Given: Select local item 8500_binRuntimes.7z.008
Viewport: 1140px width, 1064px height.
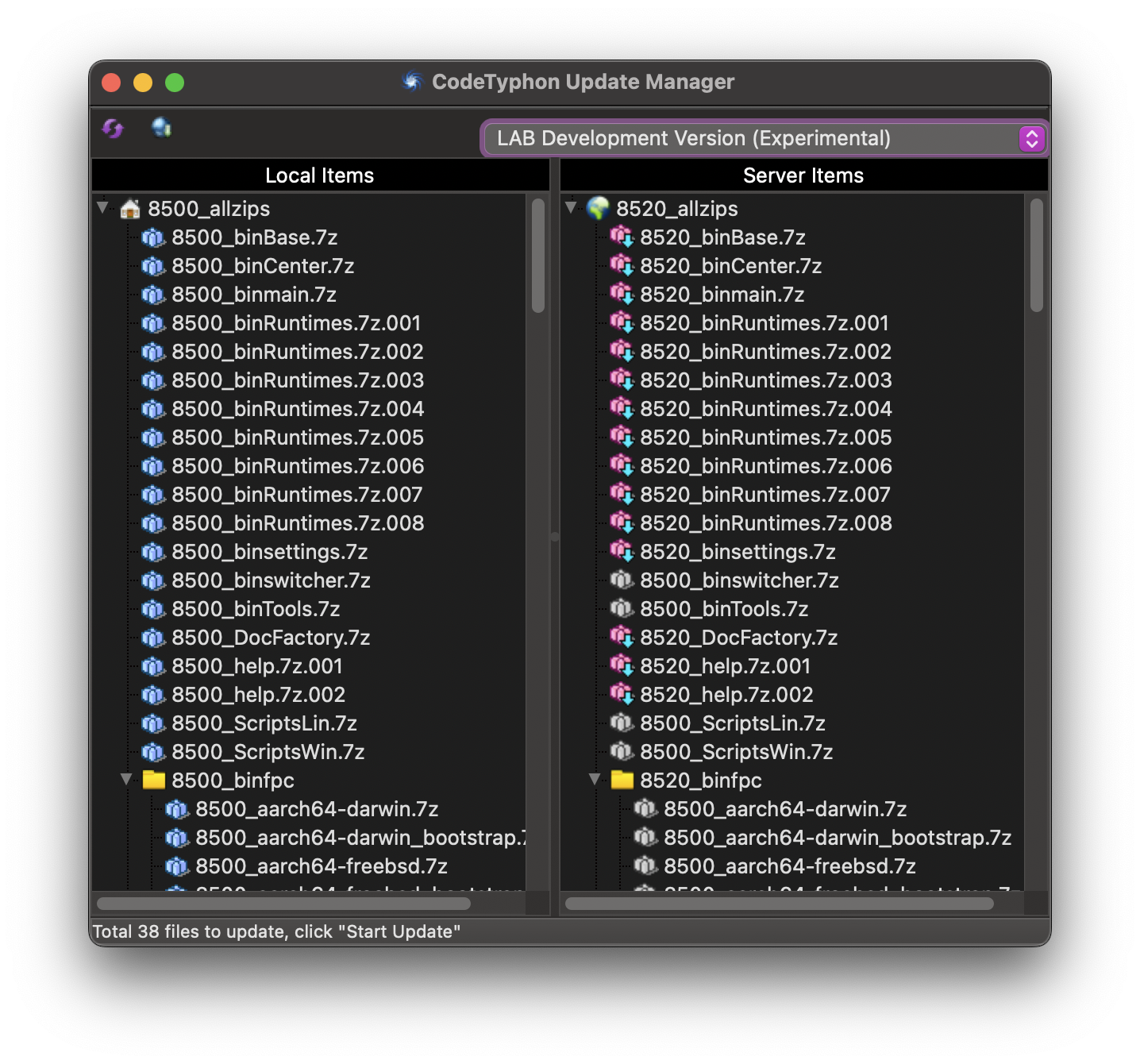Looking at the screenshot, I should pyautogui.click(x=298, y=523).
